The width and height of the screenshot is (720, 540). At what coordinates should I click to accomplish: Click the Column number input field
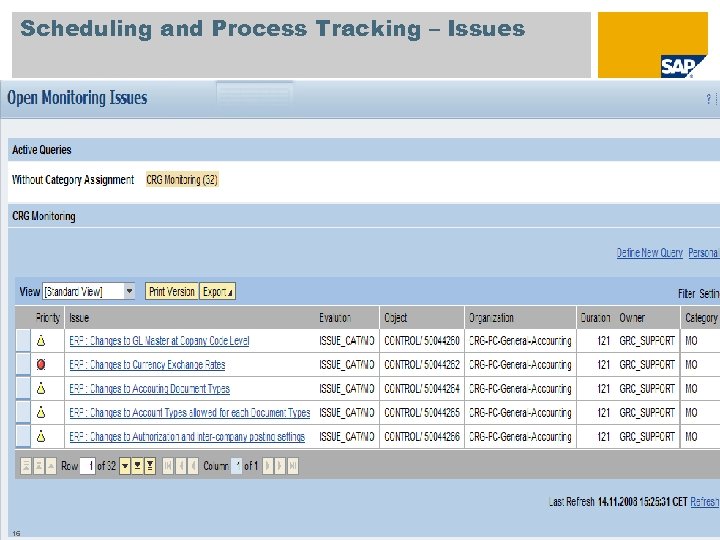(236, 466)
